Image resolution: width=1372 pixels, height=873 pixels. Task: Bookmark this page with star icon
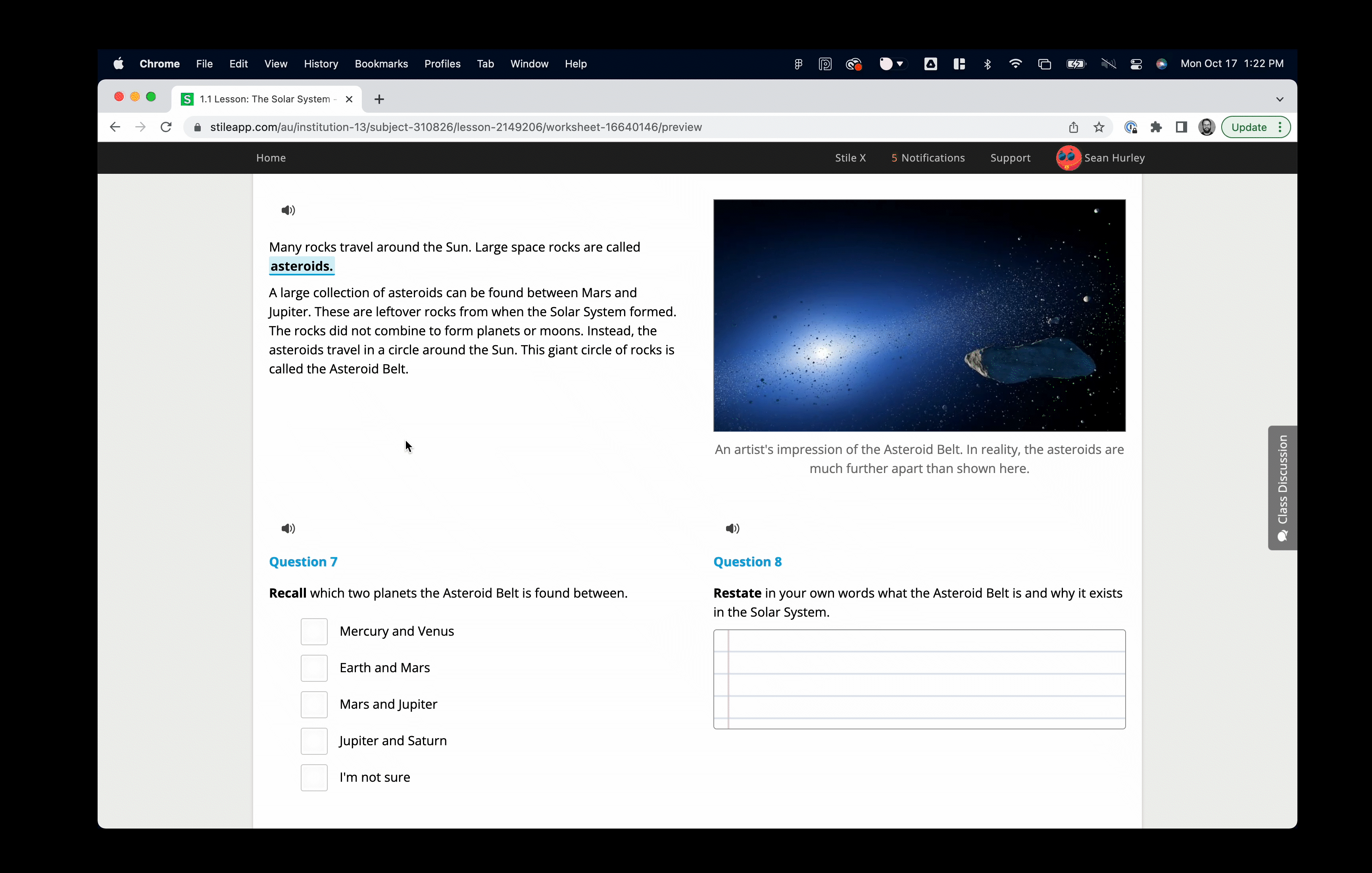click(1099, 127)
